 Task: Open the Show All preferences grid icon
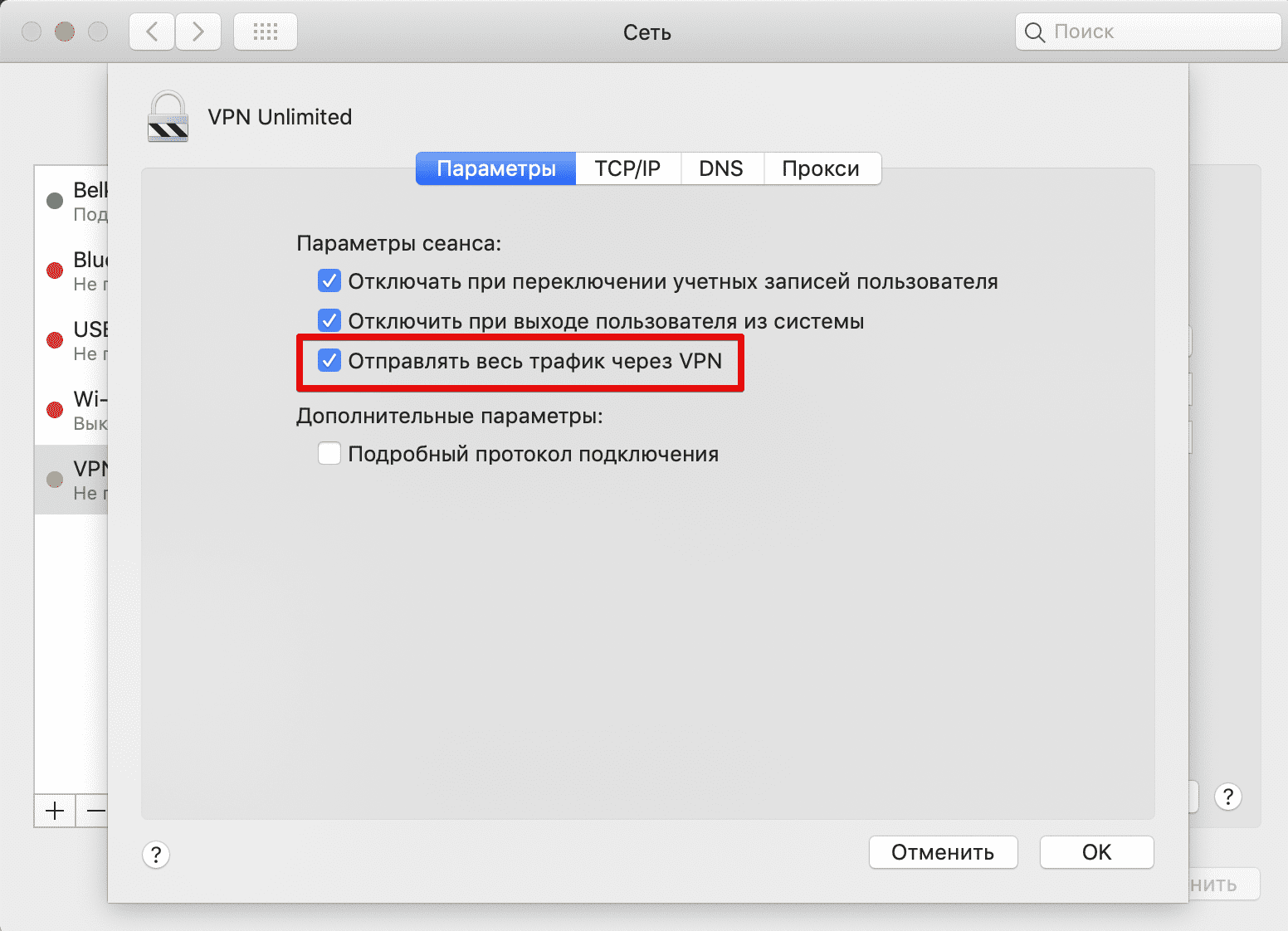pyautogui.click(x=265, y=31)
